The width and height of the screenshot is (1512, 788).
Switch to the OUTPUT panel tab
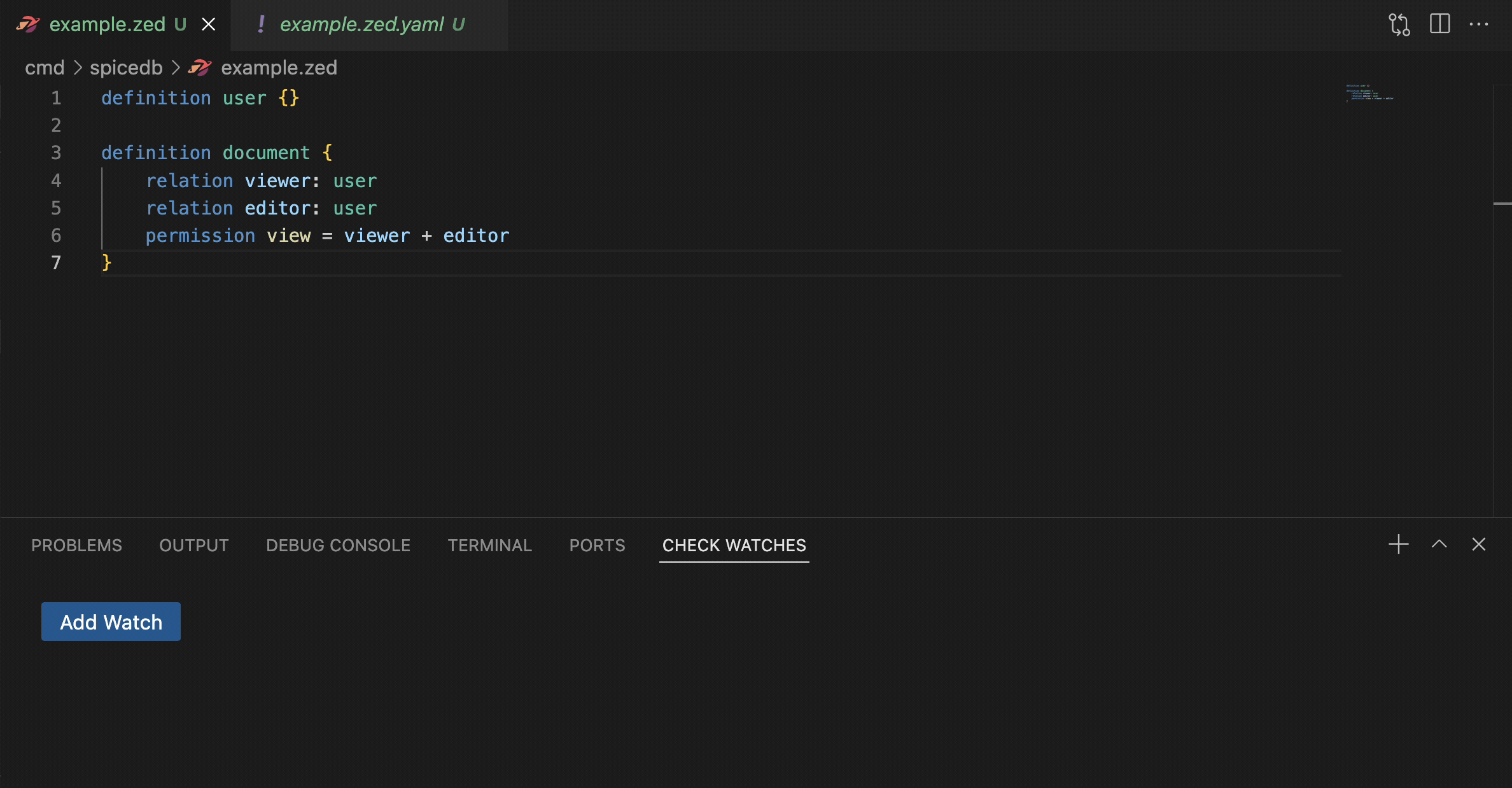click(x=193, y=545)
